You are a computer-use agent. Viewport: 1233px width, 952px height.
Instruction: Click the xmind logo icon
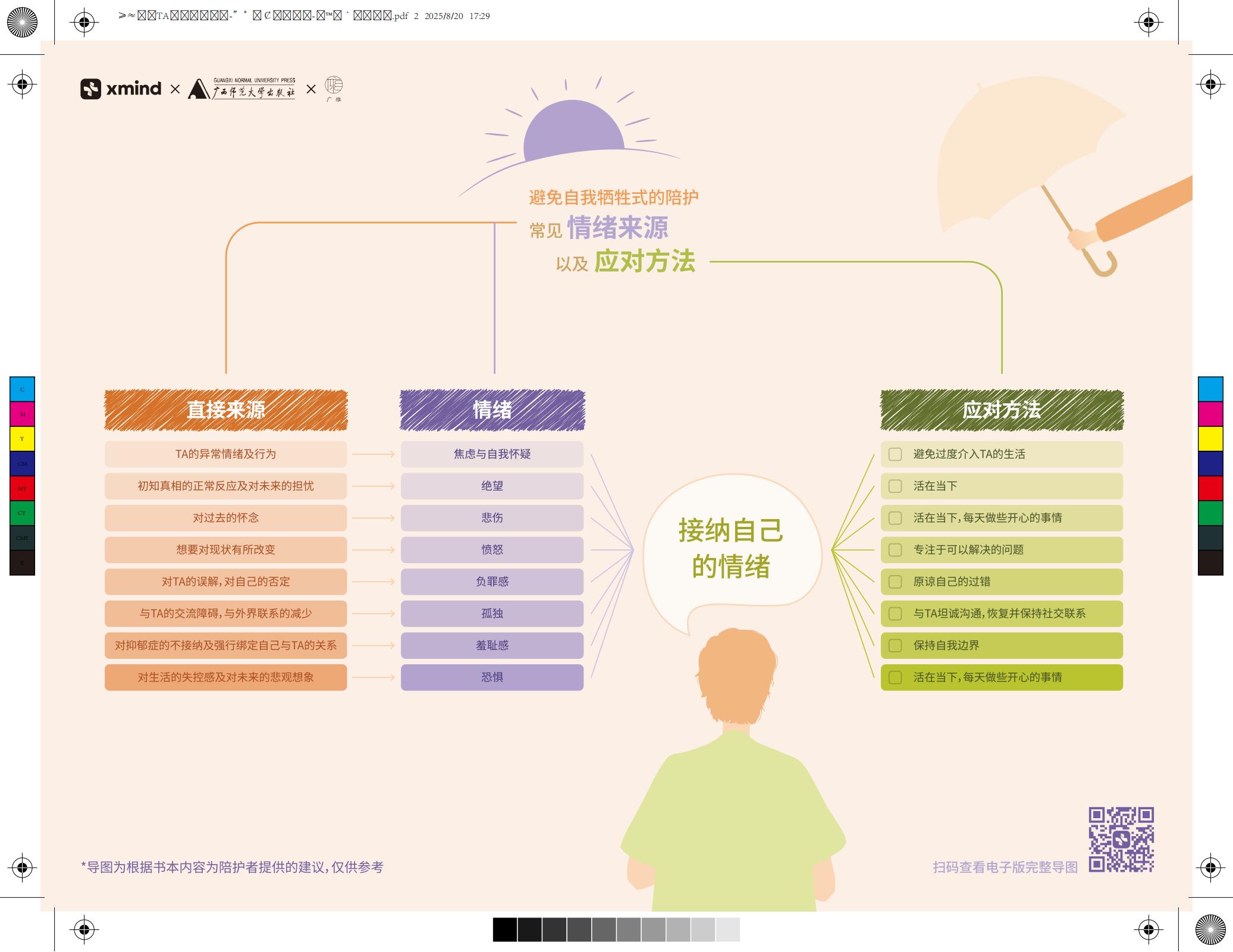tap(90, 89)
